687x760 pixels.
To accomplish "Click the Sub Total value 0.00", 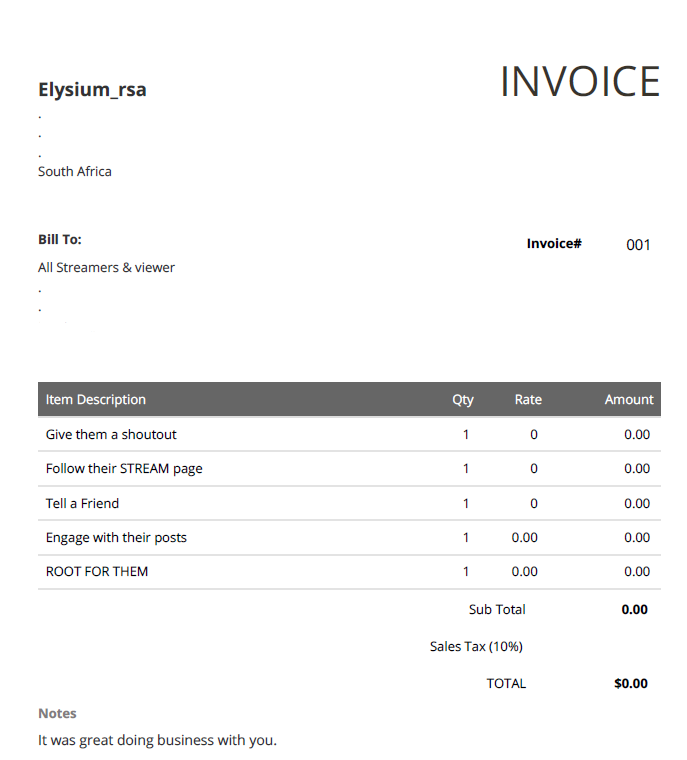I will click(x=635, y=610).
